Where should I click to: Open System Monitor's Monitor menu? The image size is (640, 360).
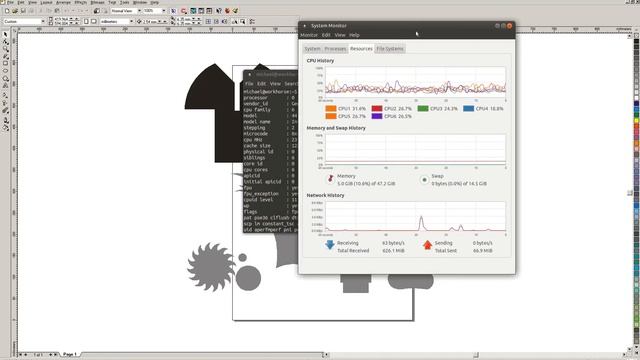(309, 35)
